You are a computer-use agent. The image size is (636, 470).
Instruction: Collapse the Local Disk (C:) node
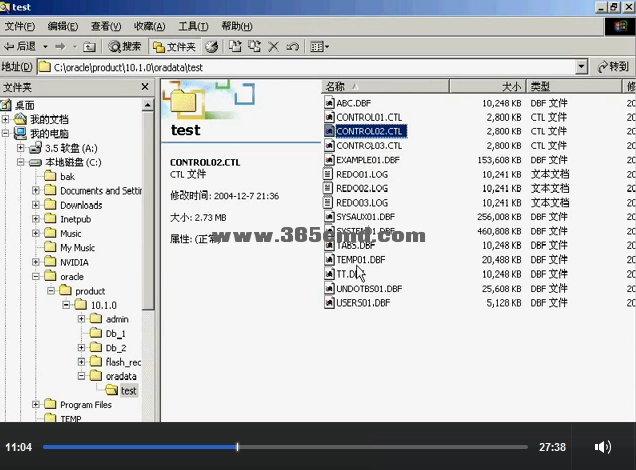21,162
